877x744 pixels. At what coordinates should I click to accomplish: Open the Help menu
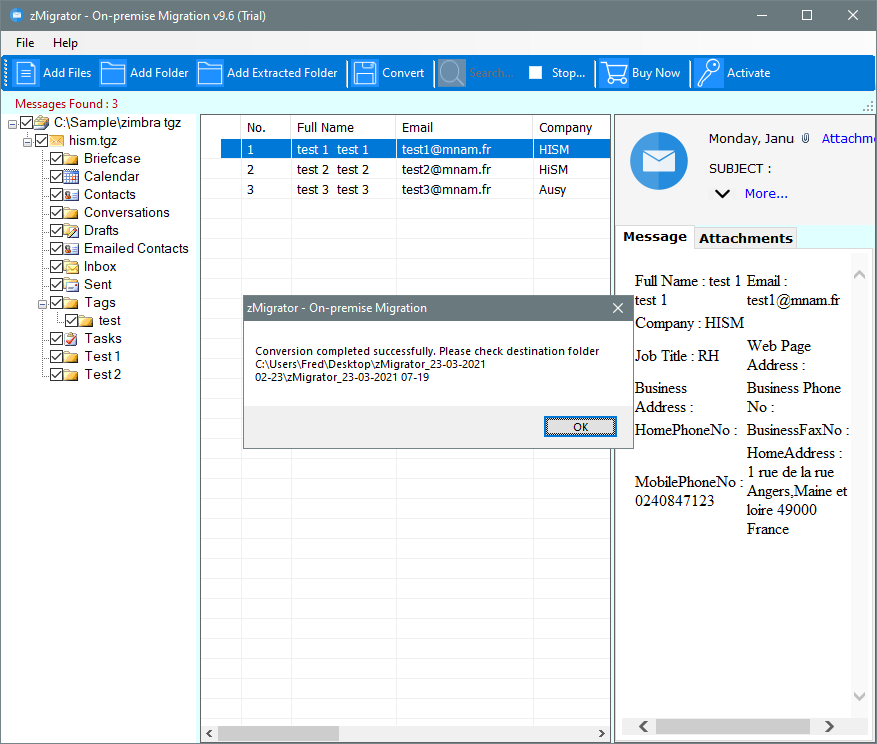pos(65,43)
